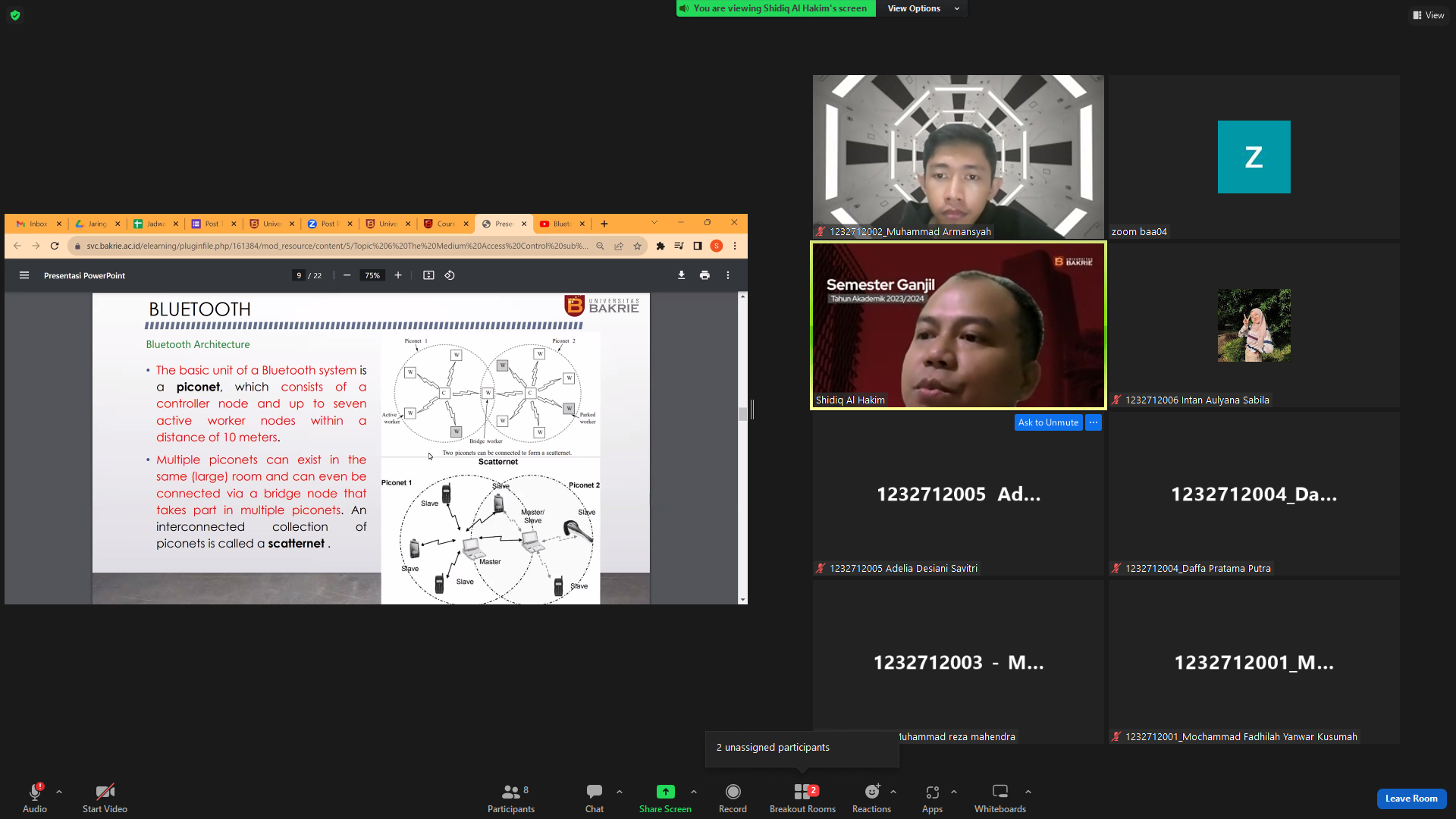This screenshot has height=819, width=1456.
Task: Go back in the browser
Action: click(17, 246)
